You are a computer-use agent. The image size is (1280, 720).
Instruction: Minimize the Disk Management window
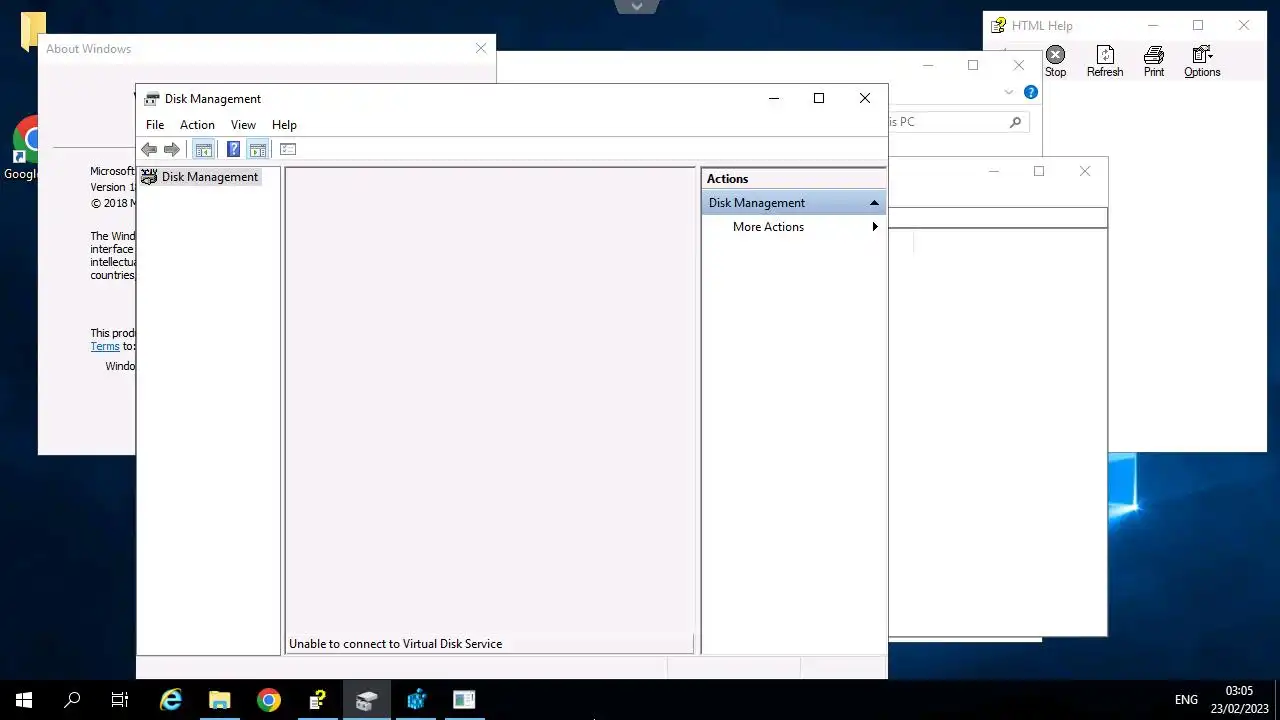tap(774, 98)
